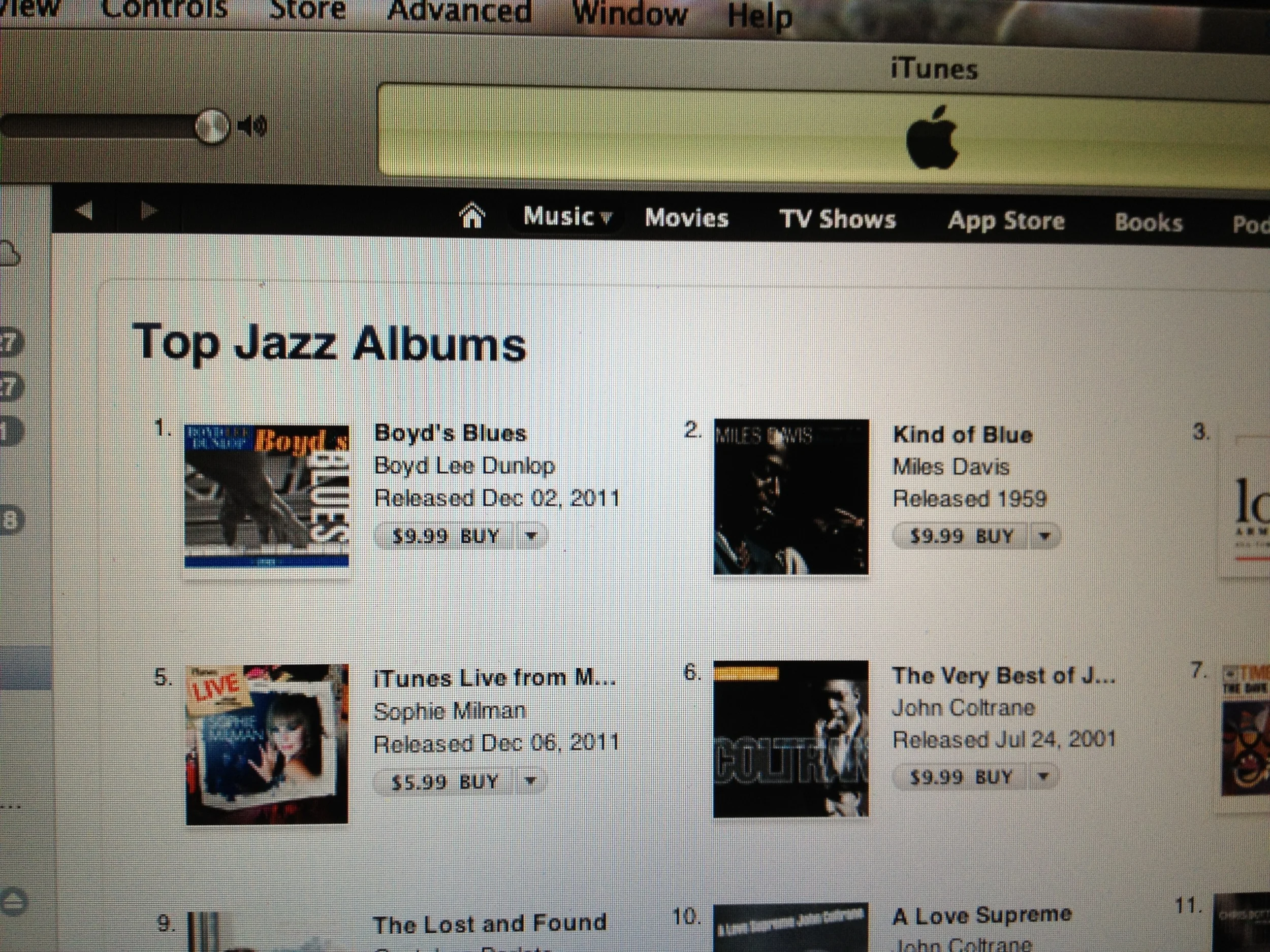Switch to the App Store tab

click(1006, 221)
